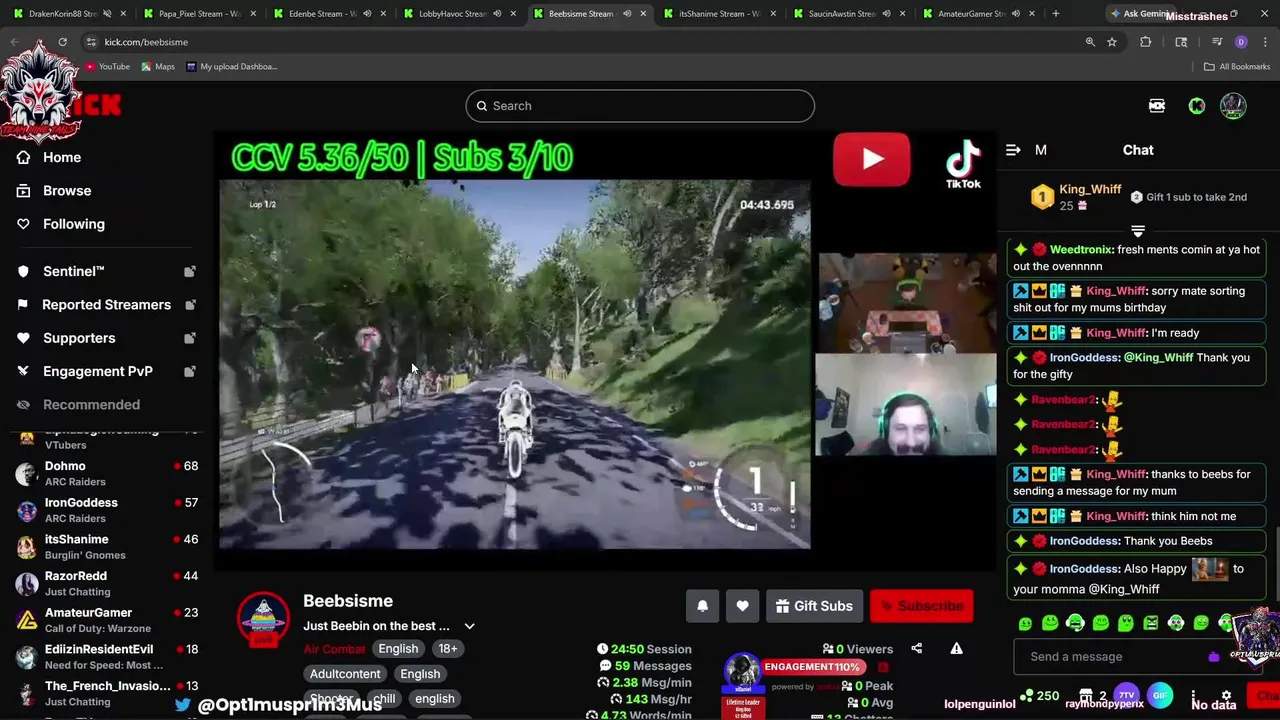Open Sentinel™ external link icon
Screen dimensions: 1280x720
coord(190,271)
